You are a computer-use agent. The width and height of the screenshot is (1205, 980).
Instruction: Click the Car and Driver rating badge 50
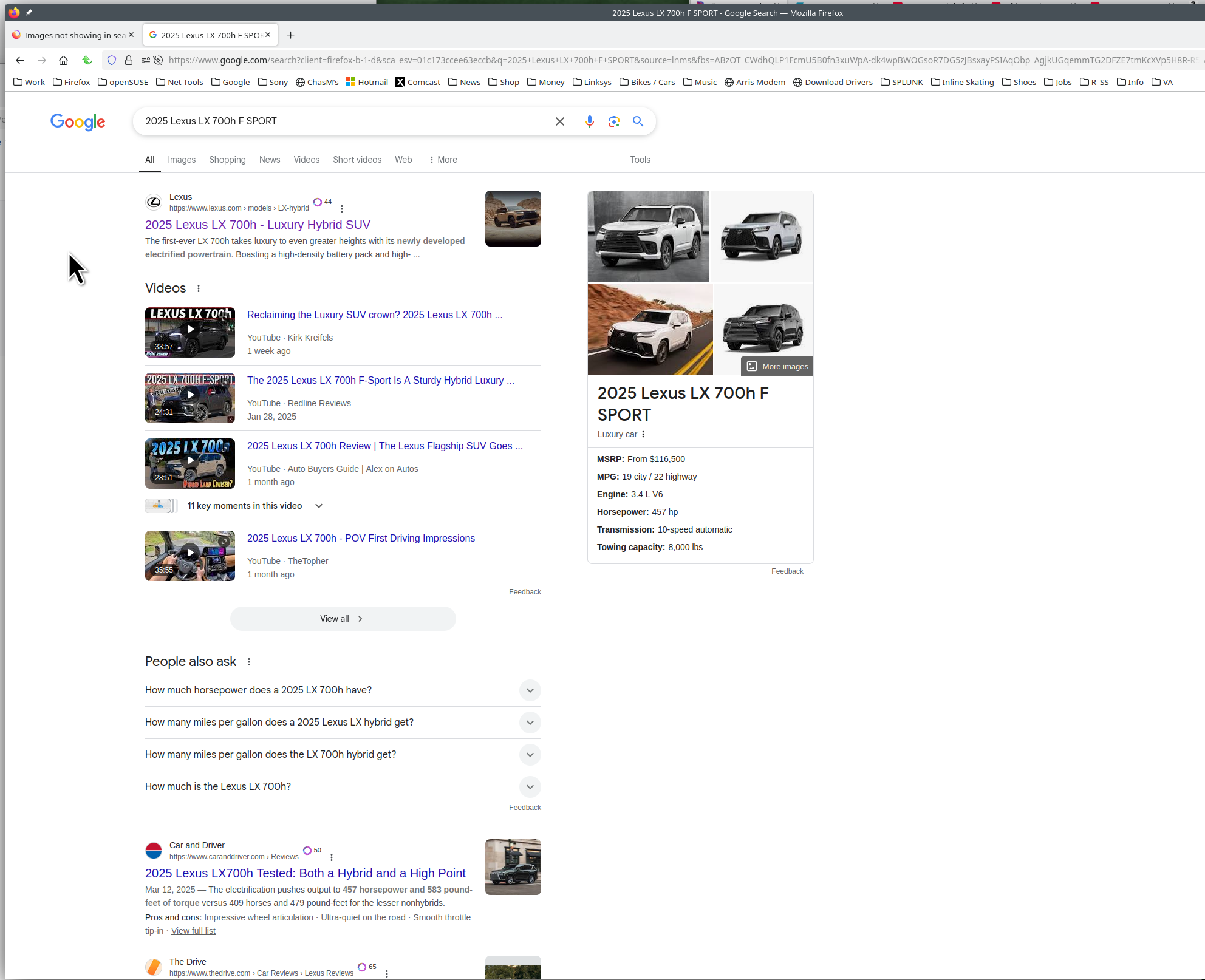point(312,850)
